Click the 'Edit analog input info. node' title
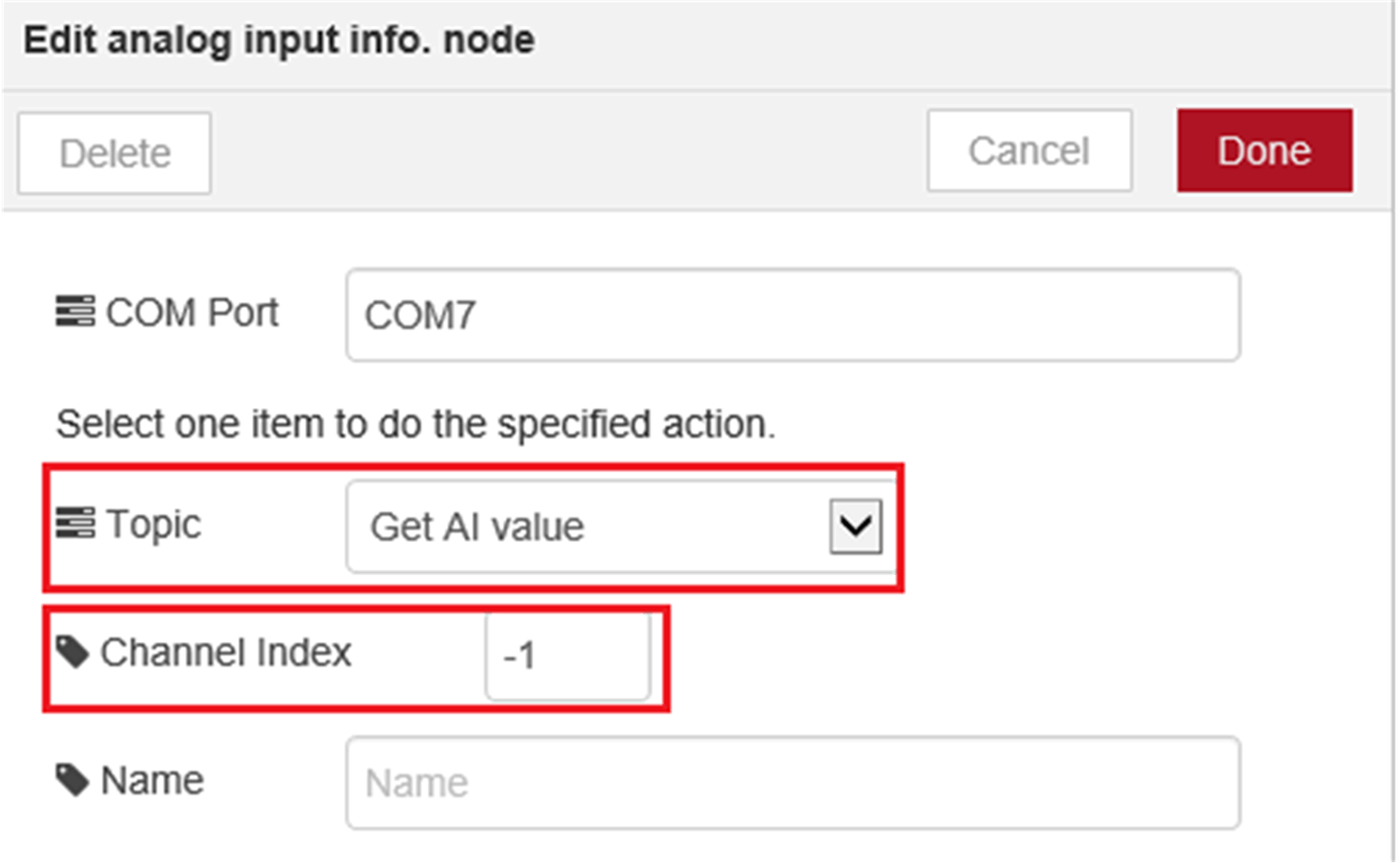Image resolution: width=1400 pixels, height=863 pixels. coord(279,40)
